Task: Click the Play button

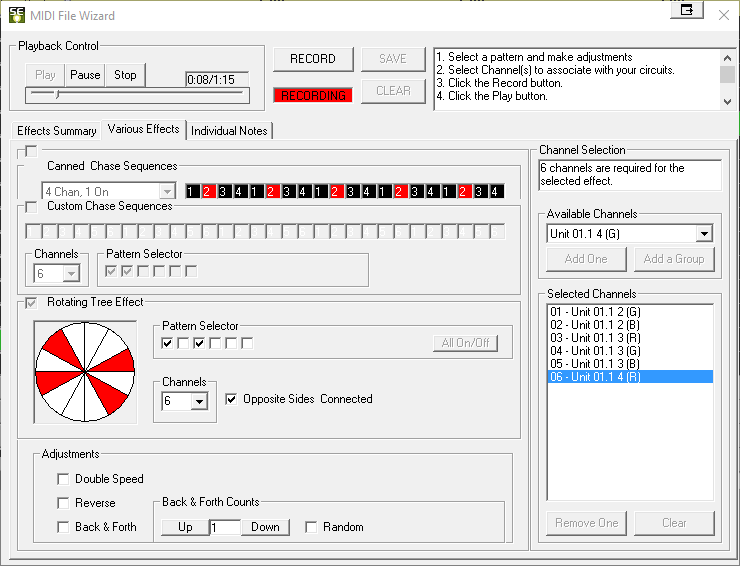Action: click(45, 75)
